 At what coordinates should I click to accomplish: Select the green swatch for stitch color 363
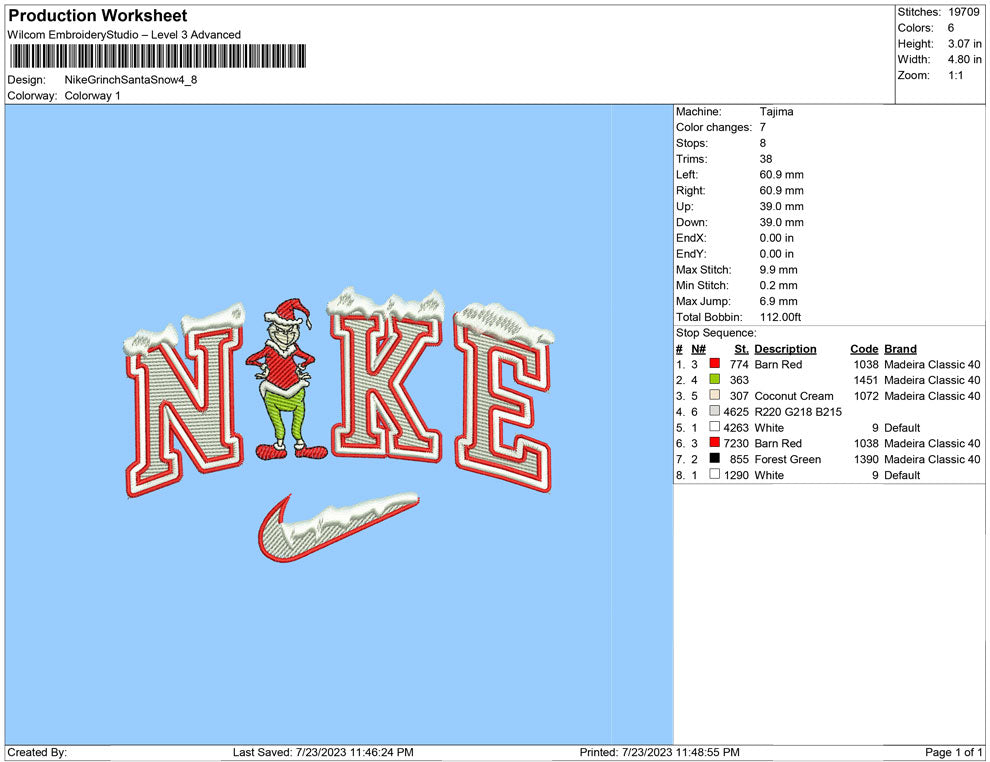[x=714, y=380]
